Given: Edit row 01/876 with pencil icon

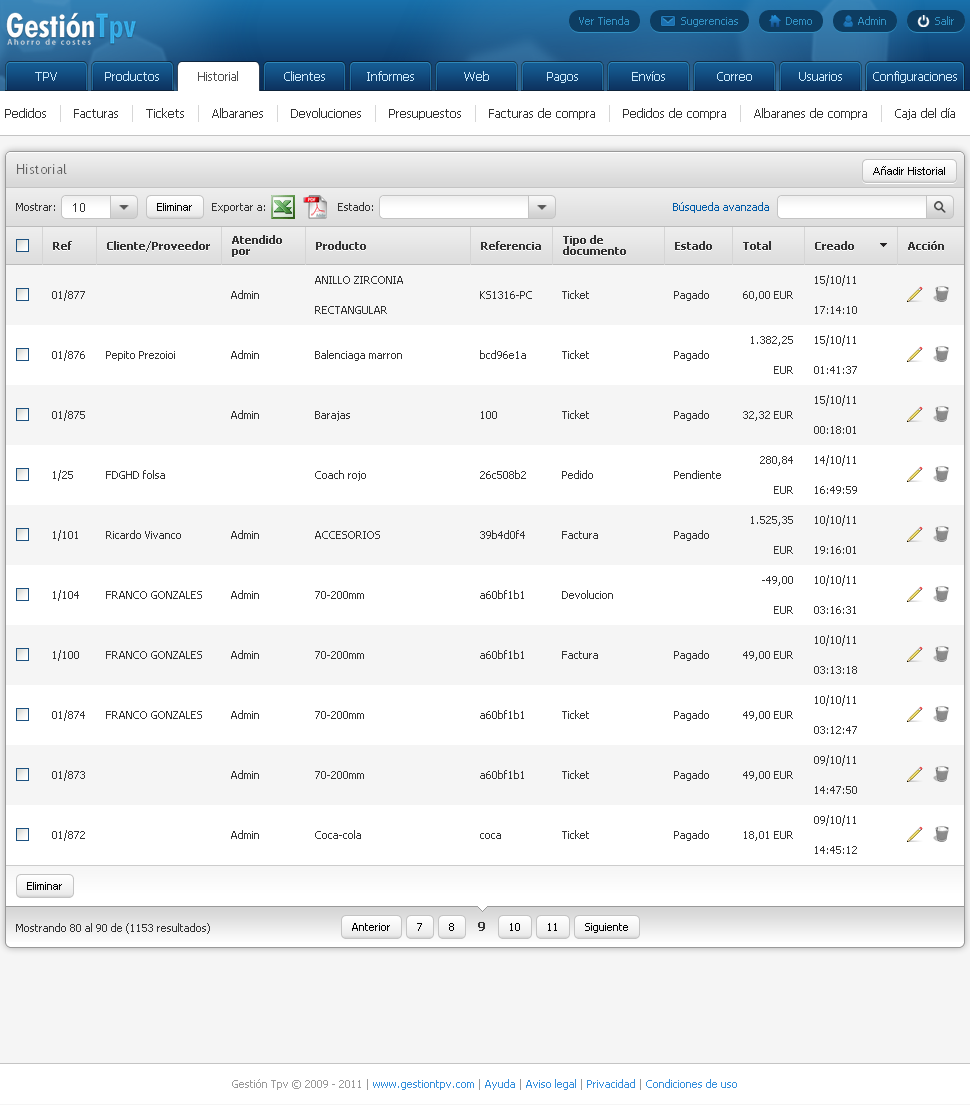Looking at the screenshot, I should (914, 354).
